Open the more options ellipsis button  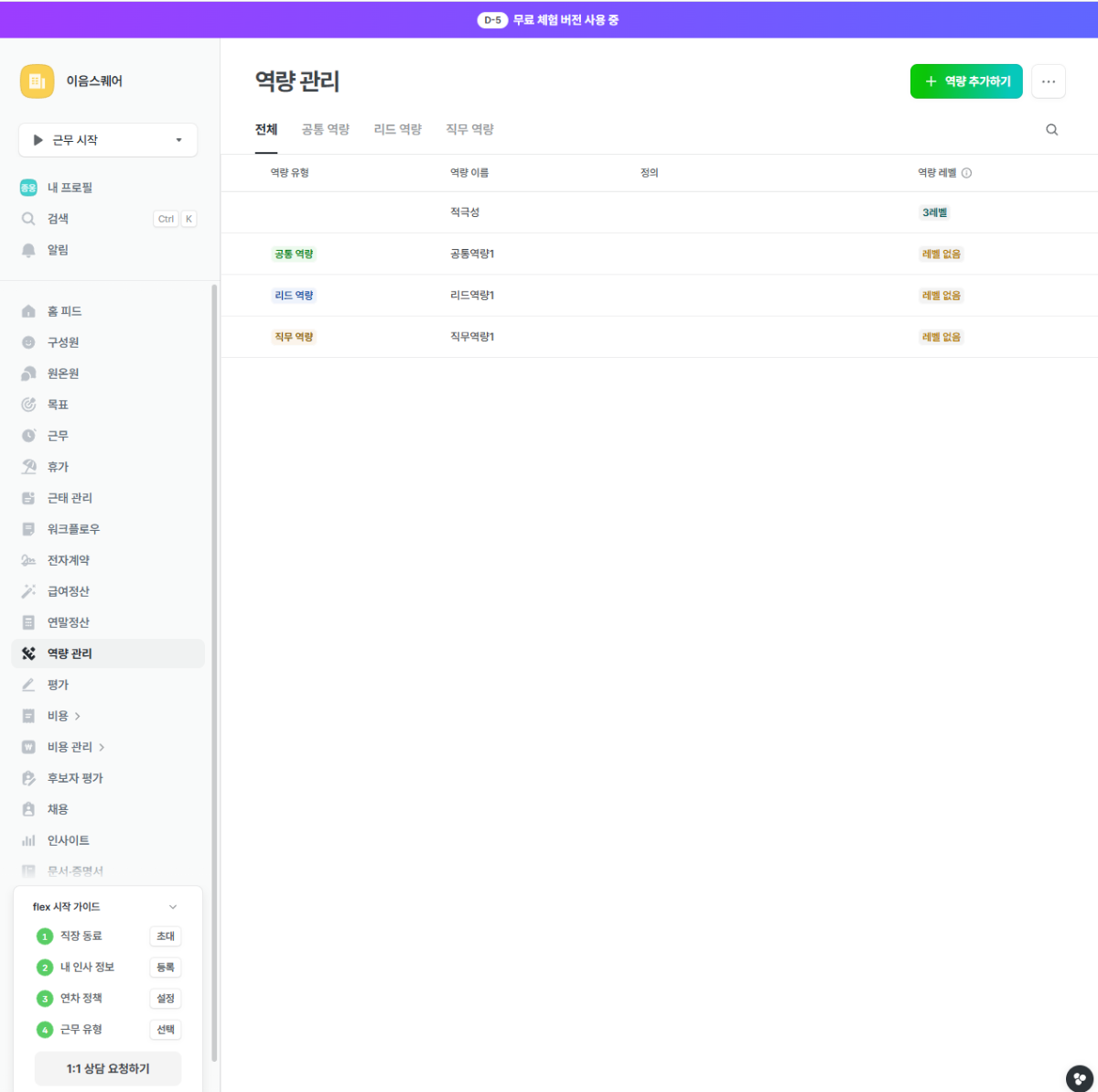(x=1048, y=81)
